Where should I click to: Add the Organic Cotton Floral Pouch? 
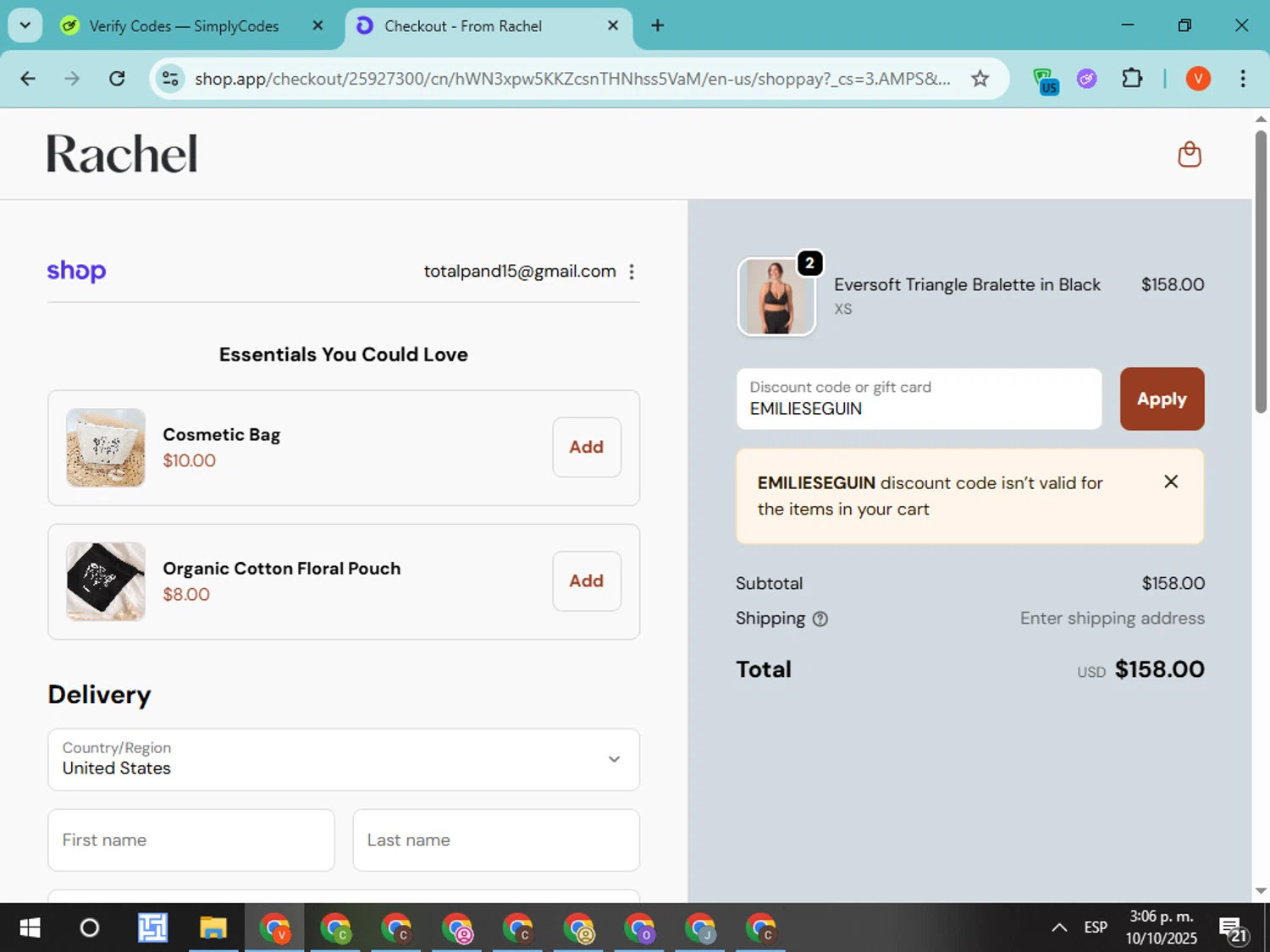[x=587, y=581]
